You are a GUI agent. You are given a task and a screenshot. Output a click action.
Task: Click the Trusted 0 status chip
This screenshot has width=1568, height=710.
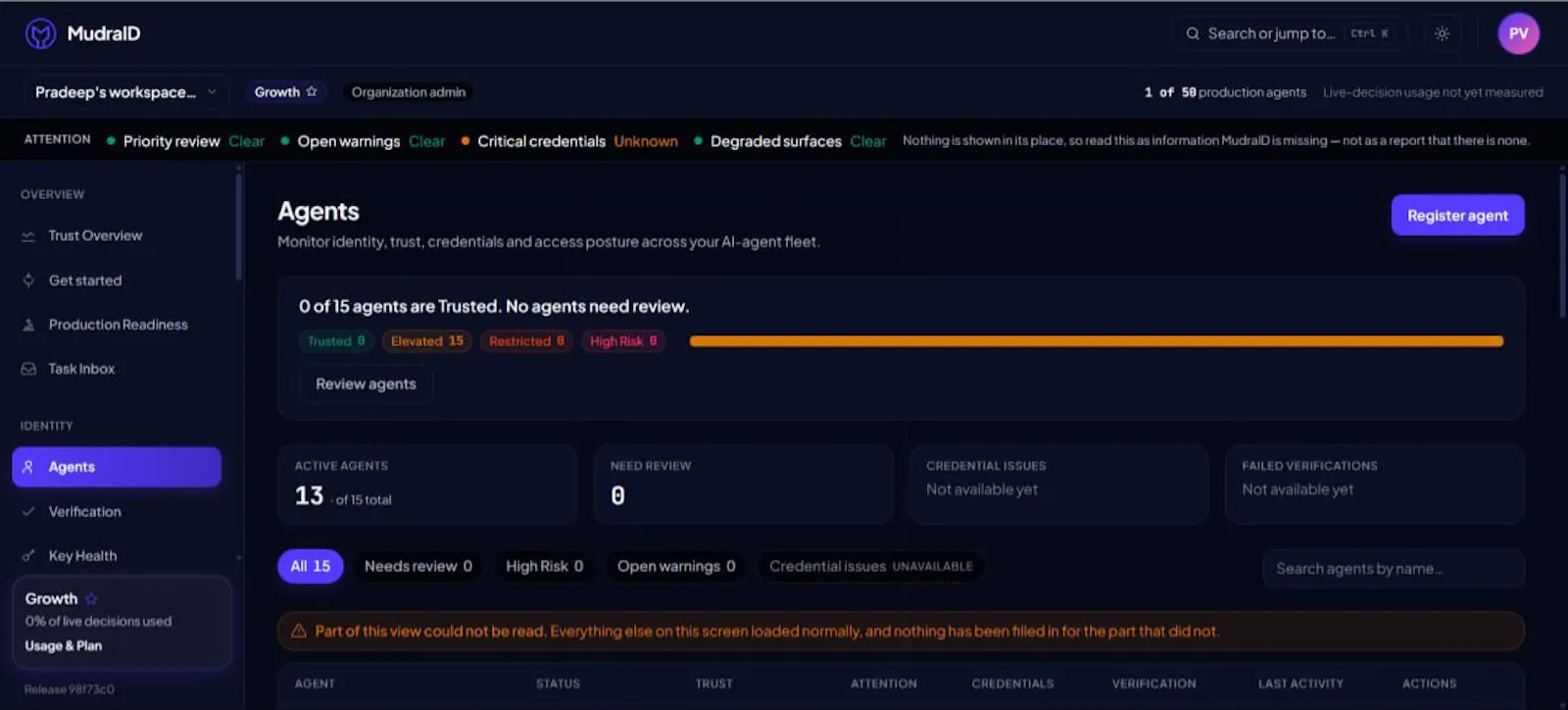(336, 341)
